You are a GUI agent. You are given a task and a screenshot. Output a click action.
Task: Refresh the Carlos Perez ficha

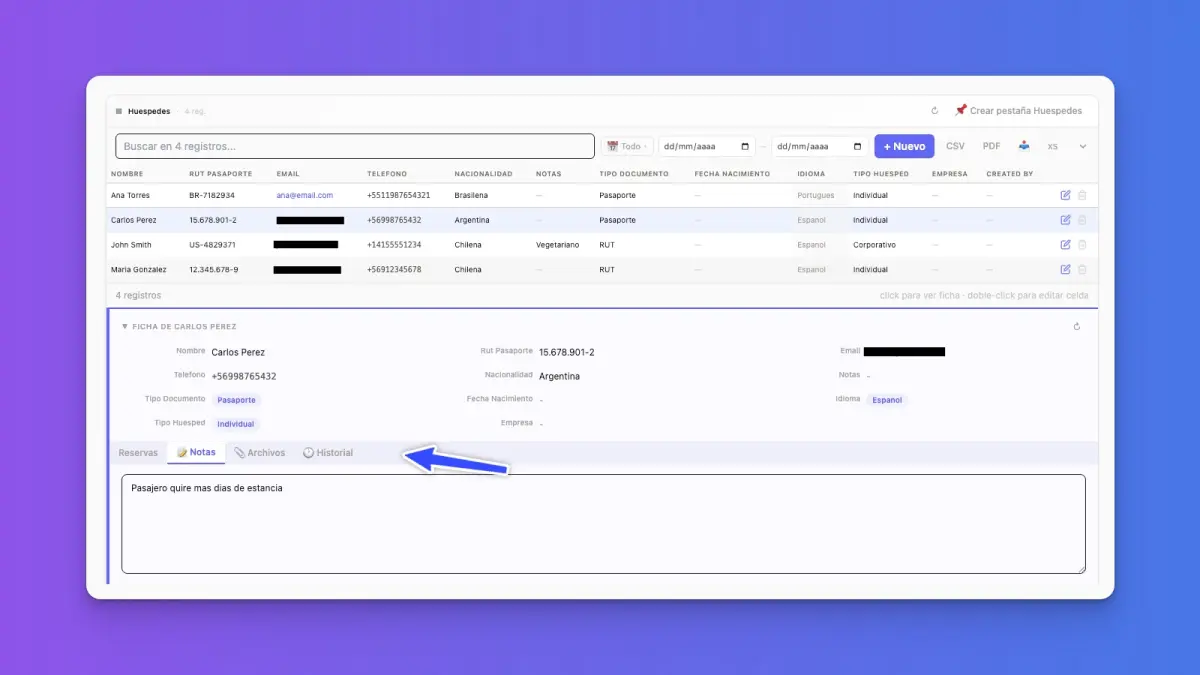pyautogui.click(x=1077, y=326)
